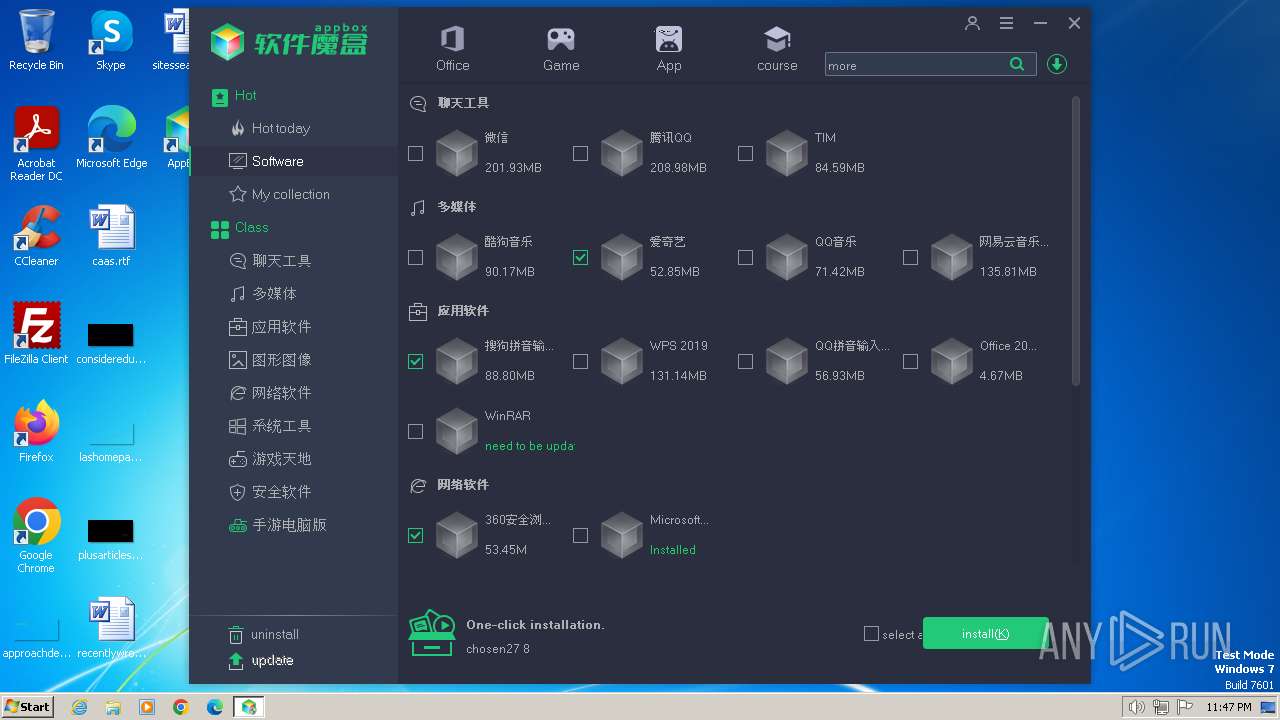Open the course category tab
The width and height of the screenshot is (1280, 720).
point(777,49)
